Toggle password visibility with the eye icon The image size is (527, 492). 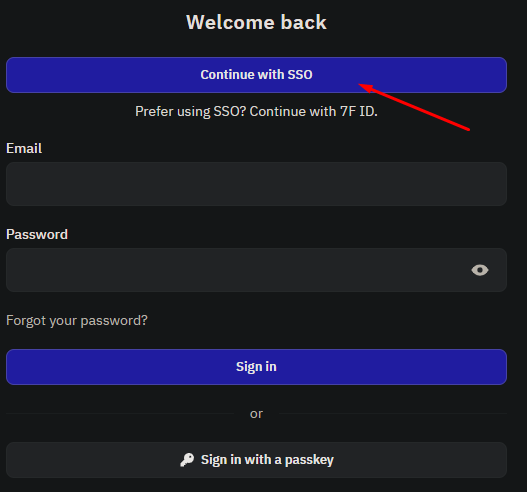pyautogui.click(x=480, y=270)
